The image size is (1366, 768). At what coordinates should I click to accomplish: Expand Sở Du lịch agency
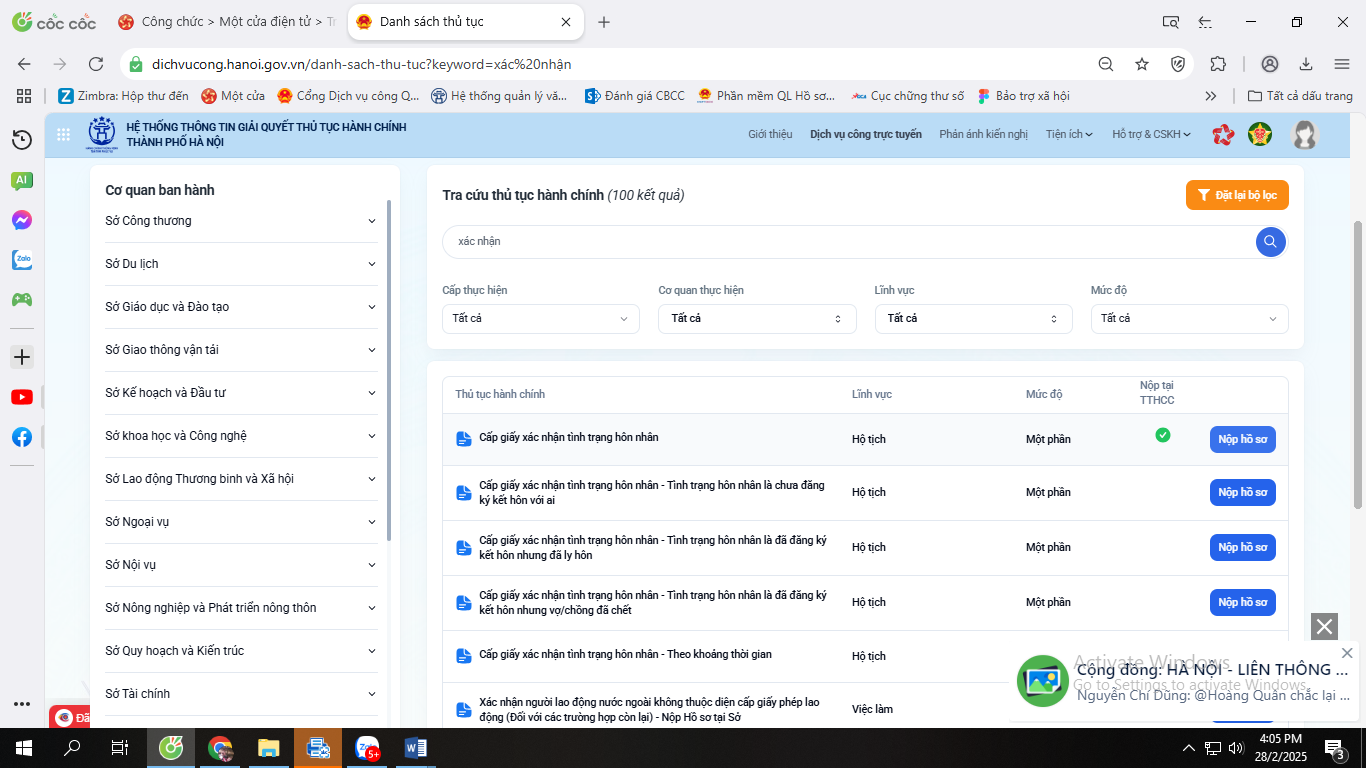pyautogui.click(x=241, y=264)
